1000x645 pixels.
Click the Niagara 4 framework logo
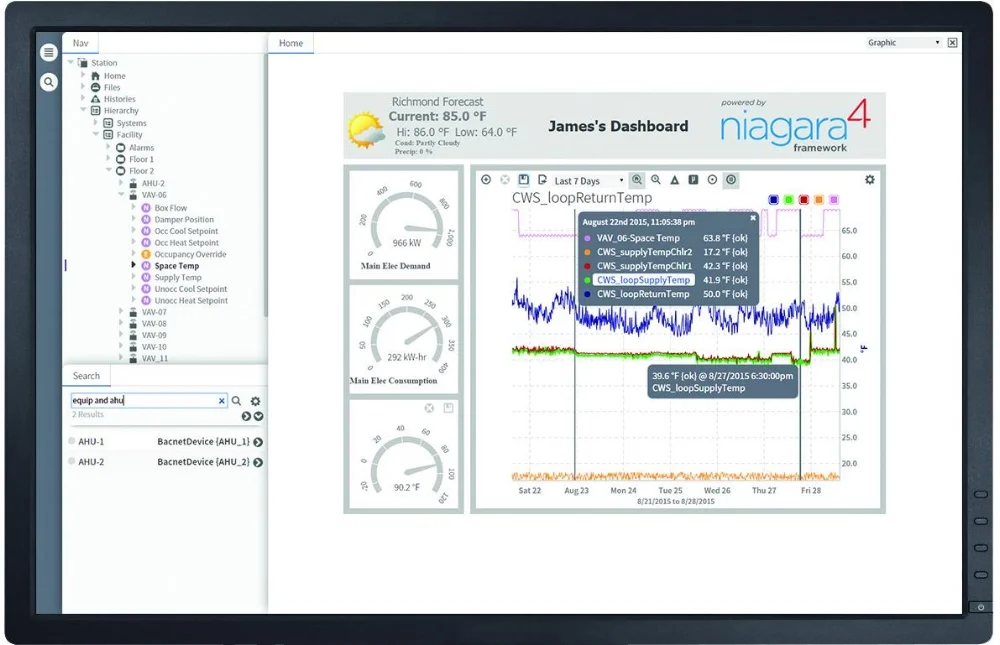(795, 126)
